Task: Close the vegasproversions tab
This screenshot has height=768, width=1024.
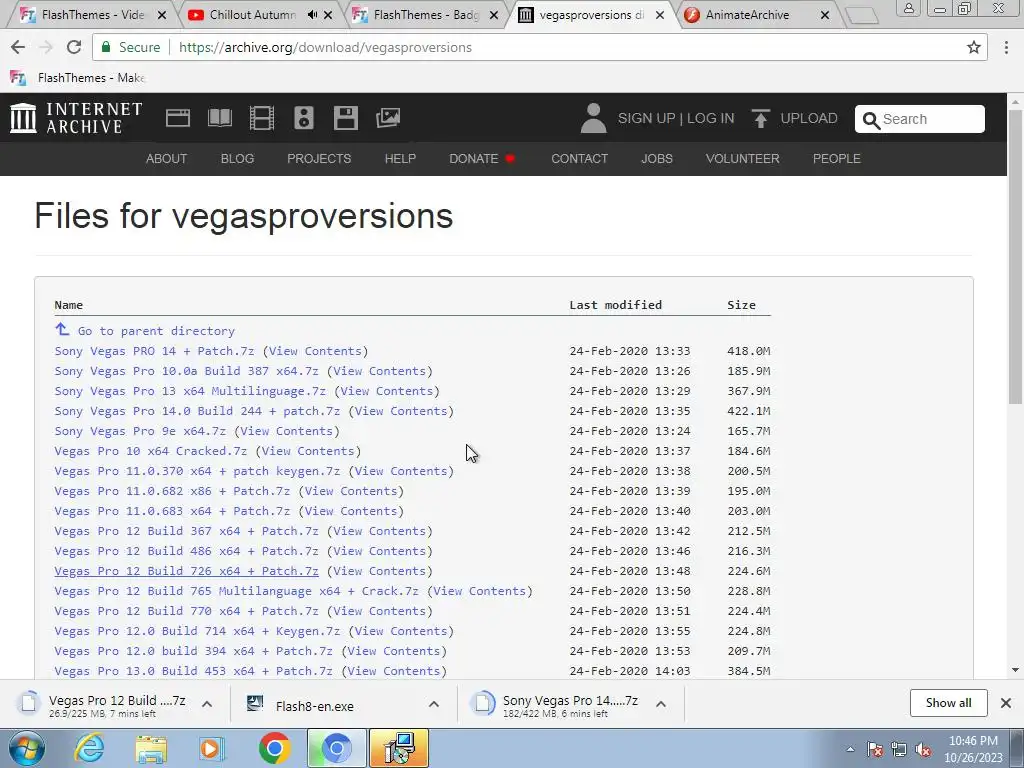Action: click(660, 14)
